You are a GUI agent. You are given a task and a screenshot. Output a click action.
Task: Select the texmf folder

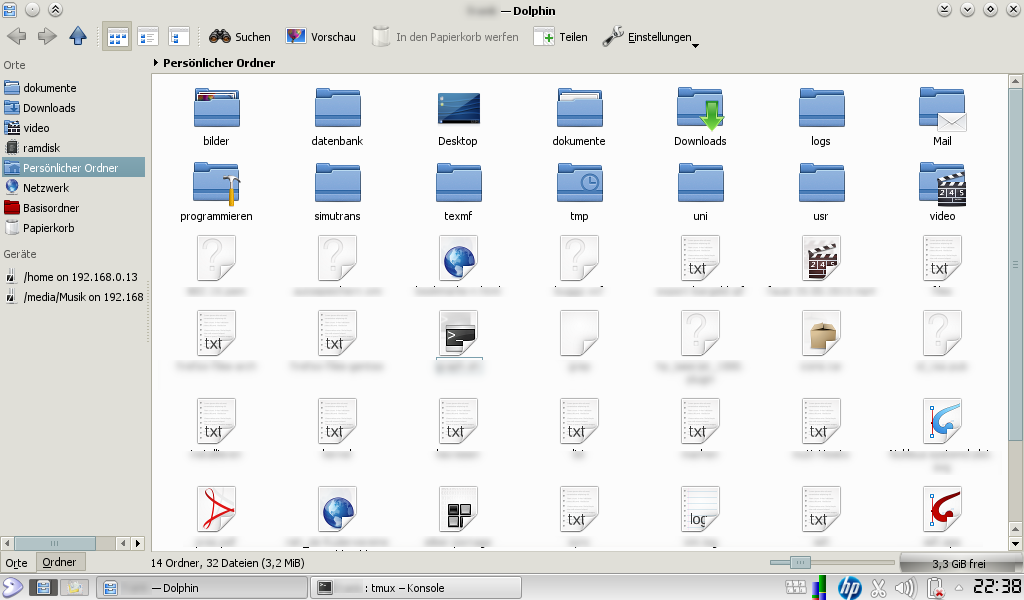coord(458,191)
